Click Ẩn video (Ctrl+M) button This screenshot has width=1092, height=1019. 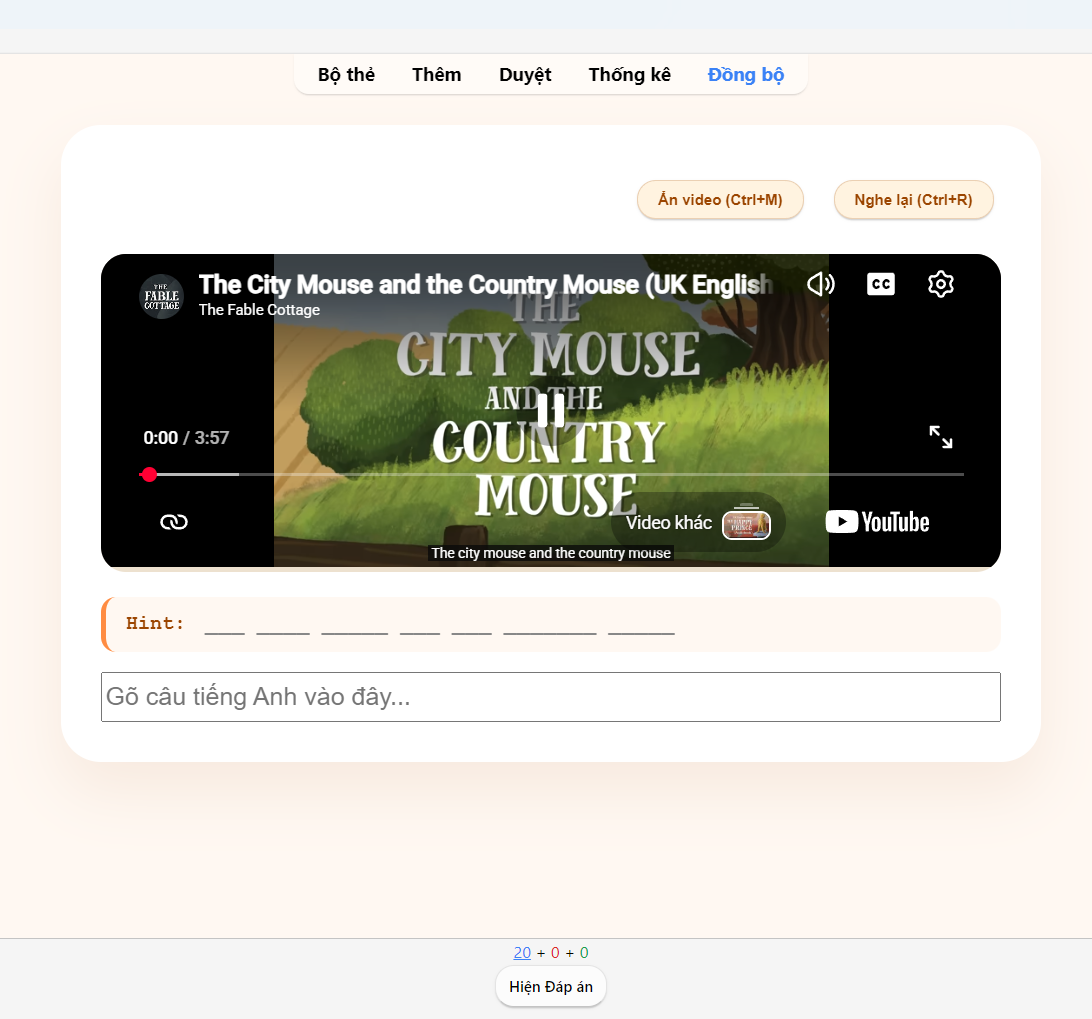[720, 200]
